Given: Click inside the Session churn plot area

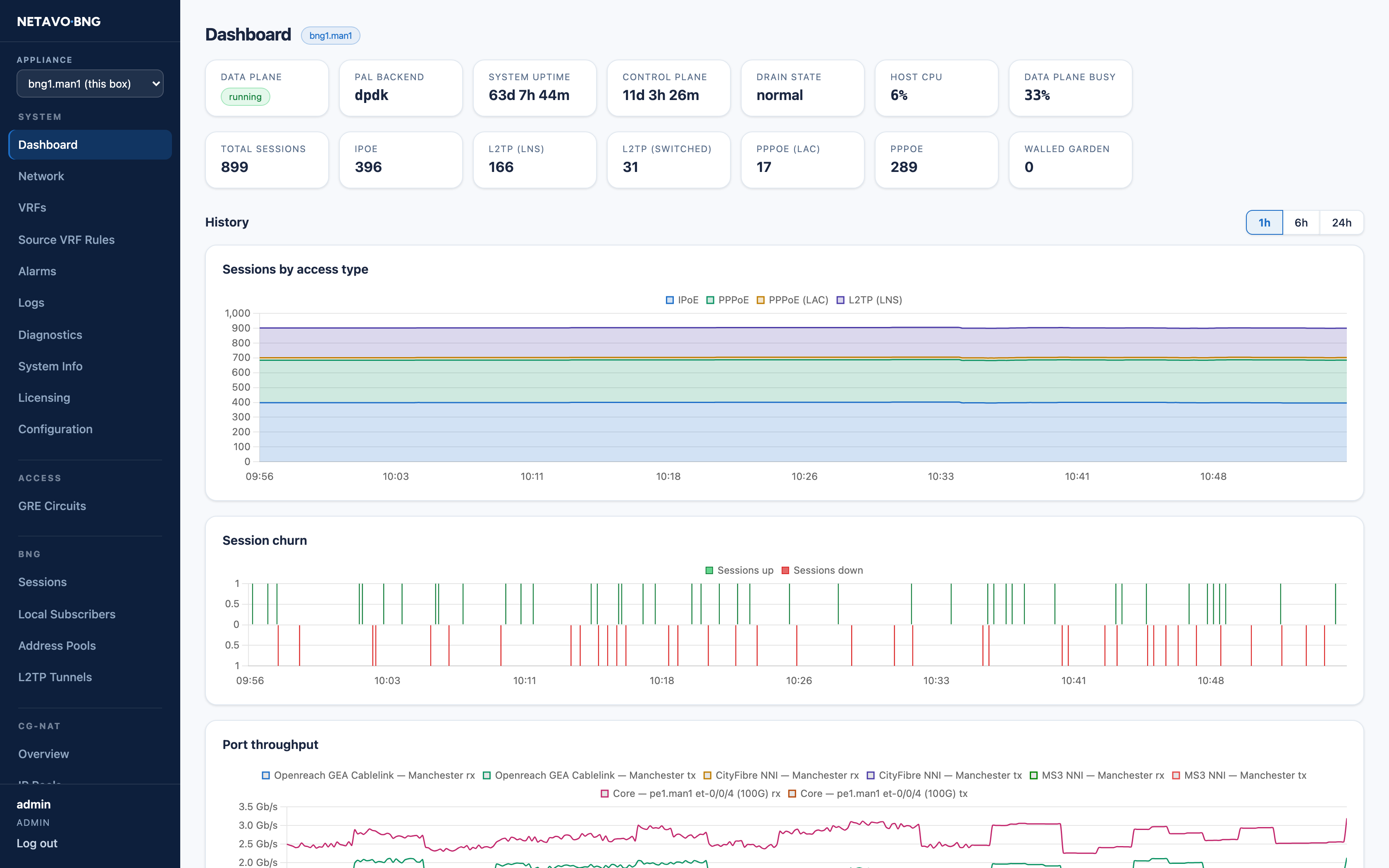Looking at the screenshot, I should tap(798, 625).
